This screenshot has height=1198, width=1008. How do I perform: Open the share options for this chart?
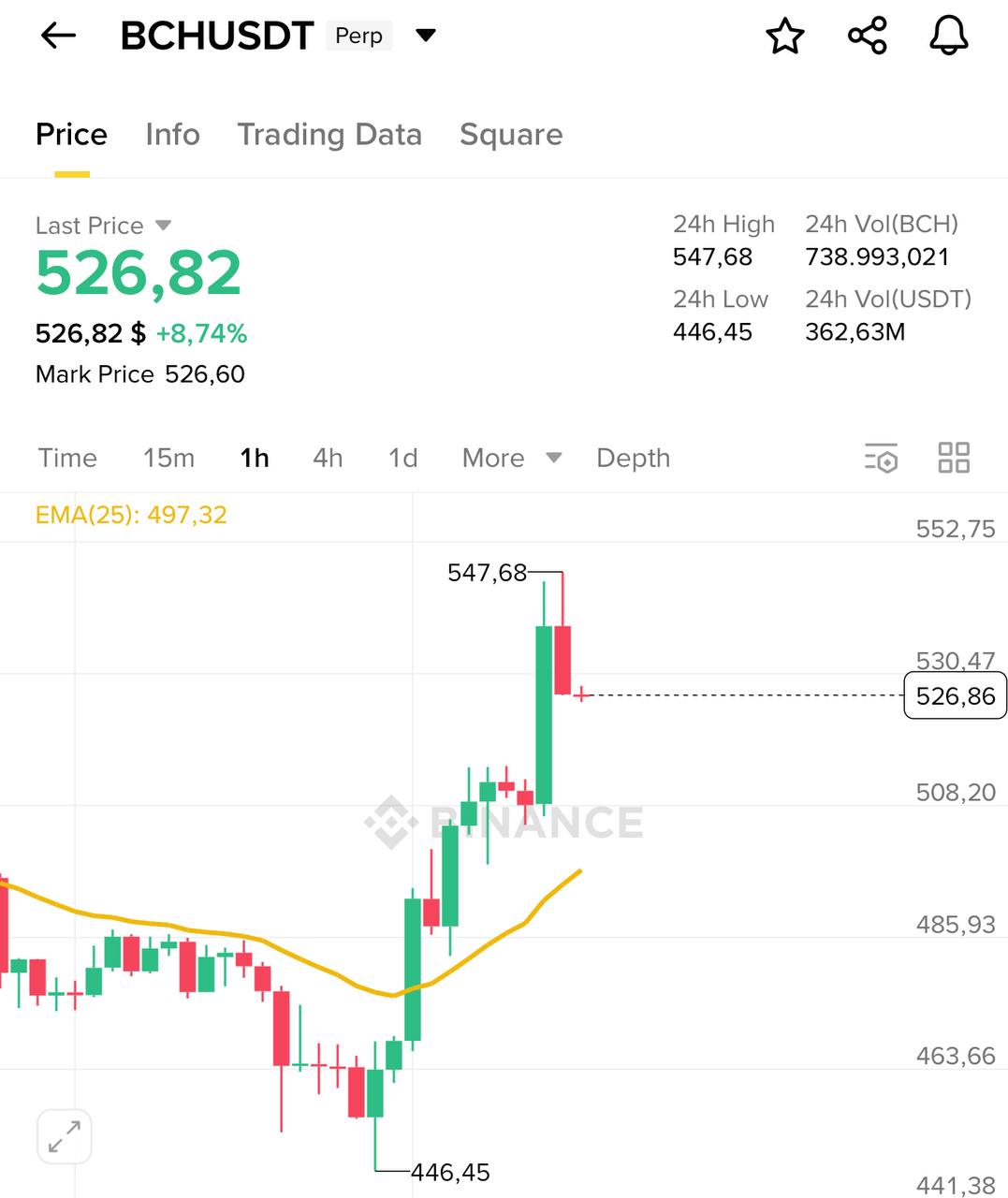pyautogui.click(x=867, y=36)
